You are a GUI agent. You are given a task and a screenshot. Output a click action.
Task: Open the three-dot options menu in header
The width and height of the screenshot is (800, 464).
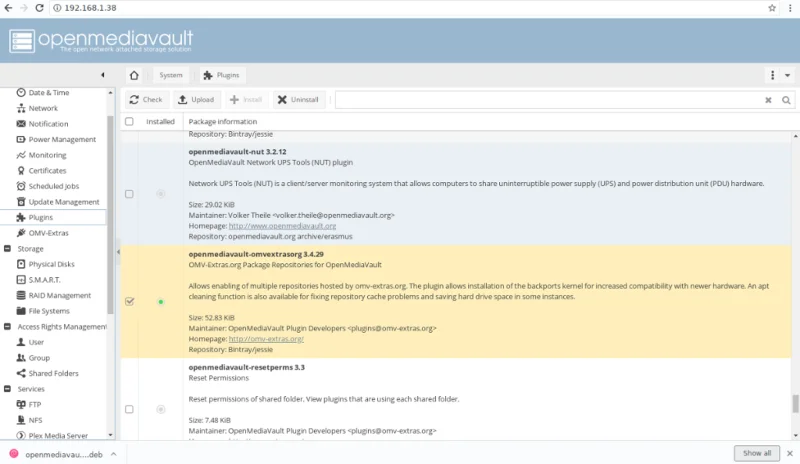[772, 75]
